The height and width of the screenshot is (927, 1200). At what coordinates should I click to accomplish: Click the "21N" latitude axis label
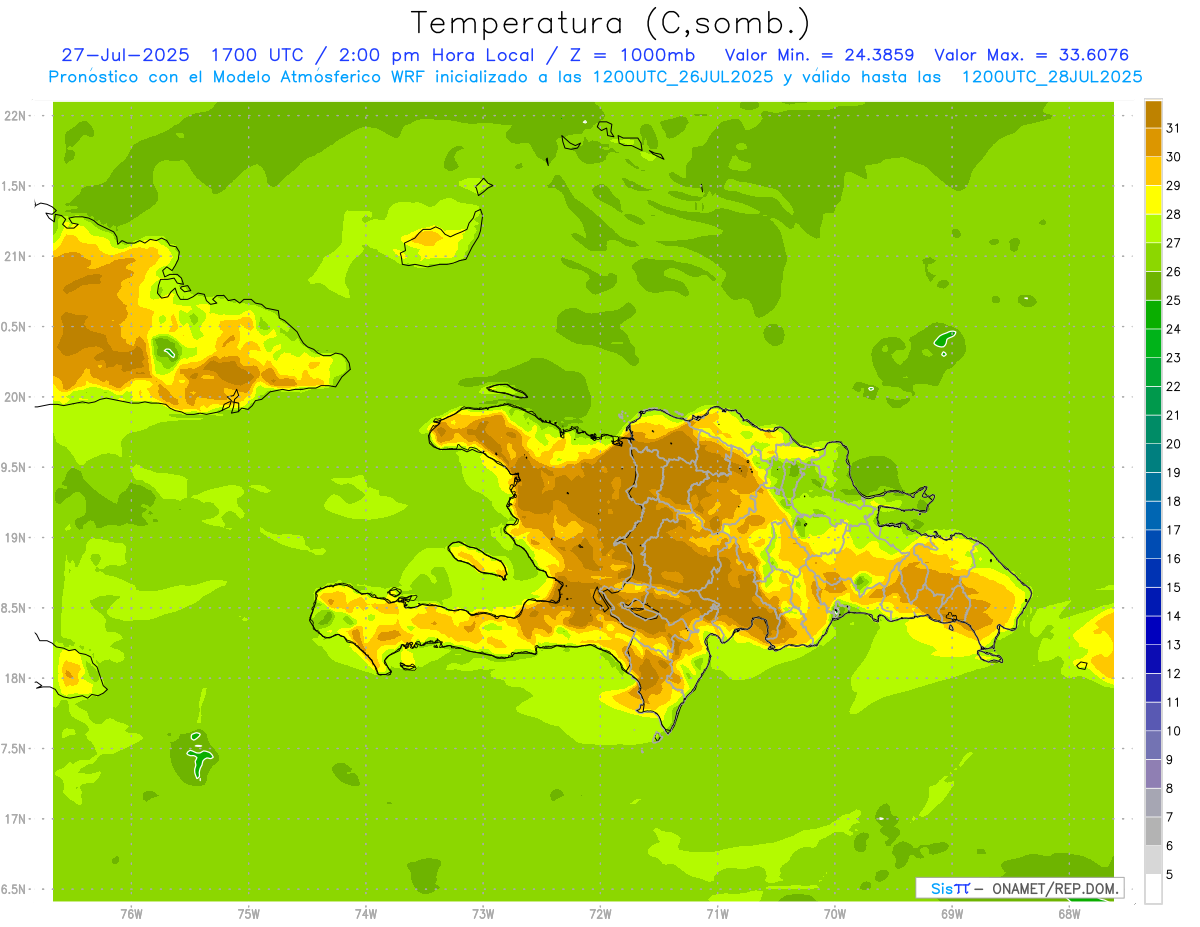click(x=15, y=257)
